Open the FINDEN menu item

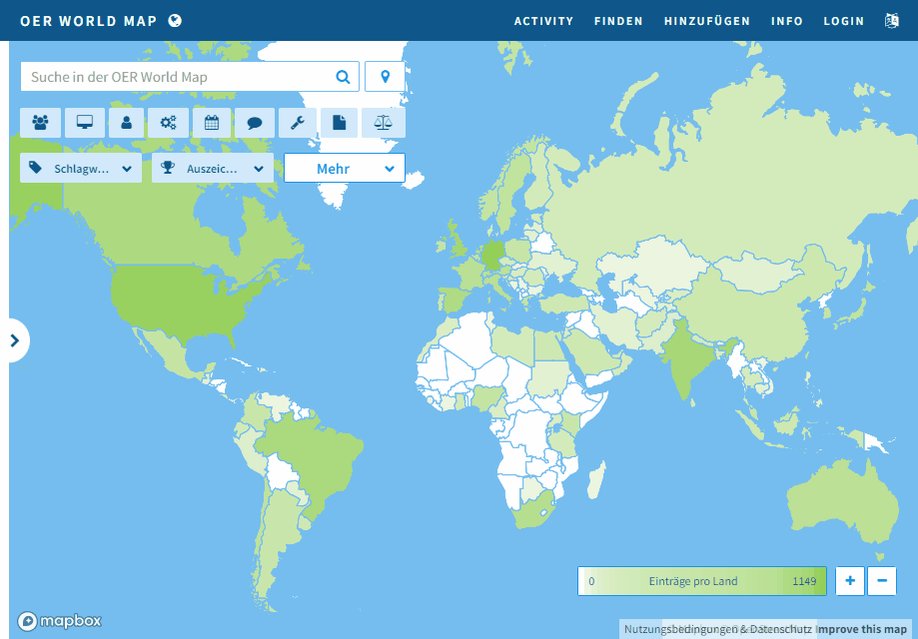tap(618, 21)
